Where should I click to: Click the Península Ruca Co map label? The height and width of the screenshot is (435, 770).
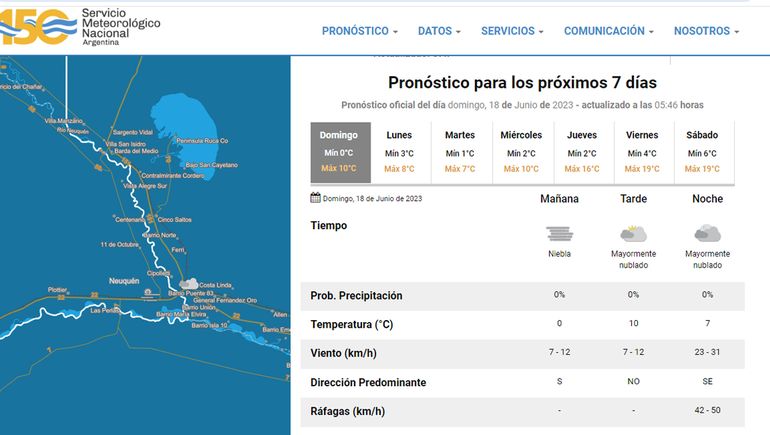tap(202, 140)
